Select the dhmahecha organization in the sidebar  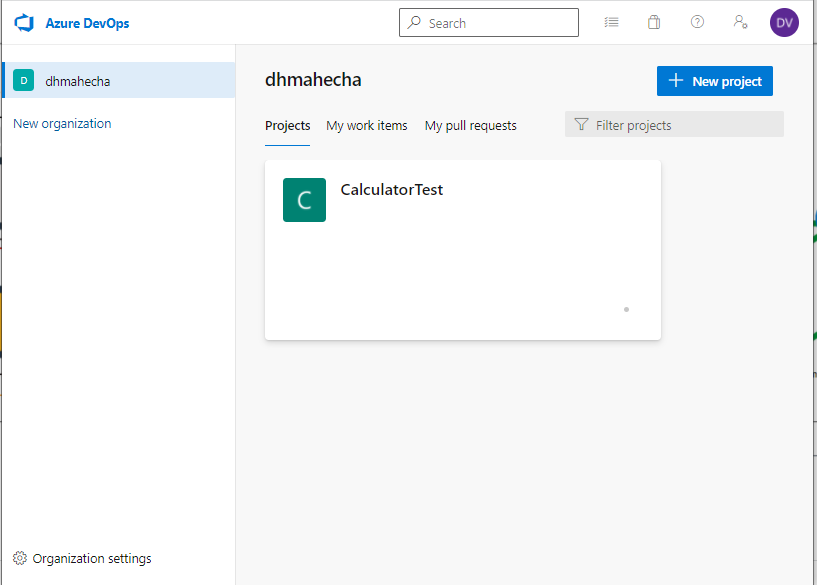119,80
